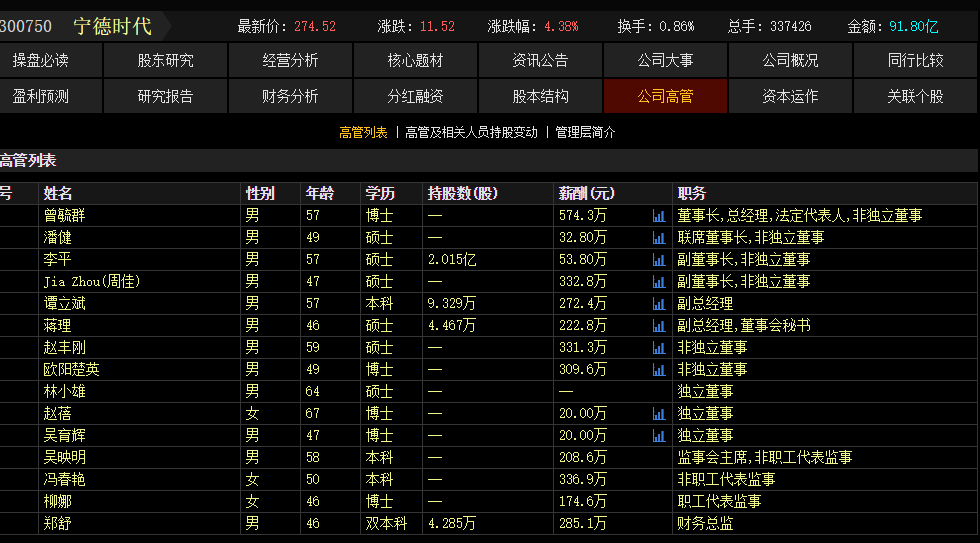Screen dimensions: 980x543
Task: Go to 公司大事 tab
Action: click(x=666, y=60)
